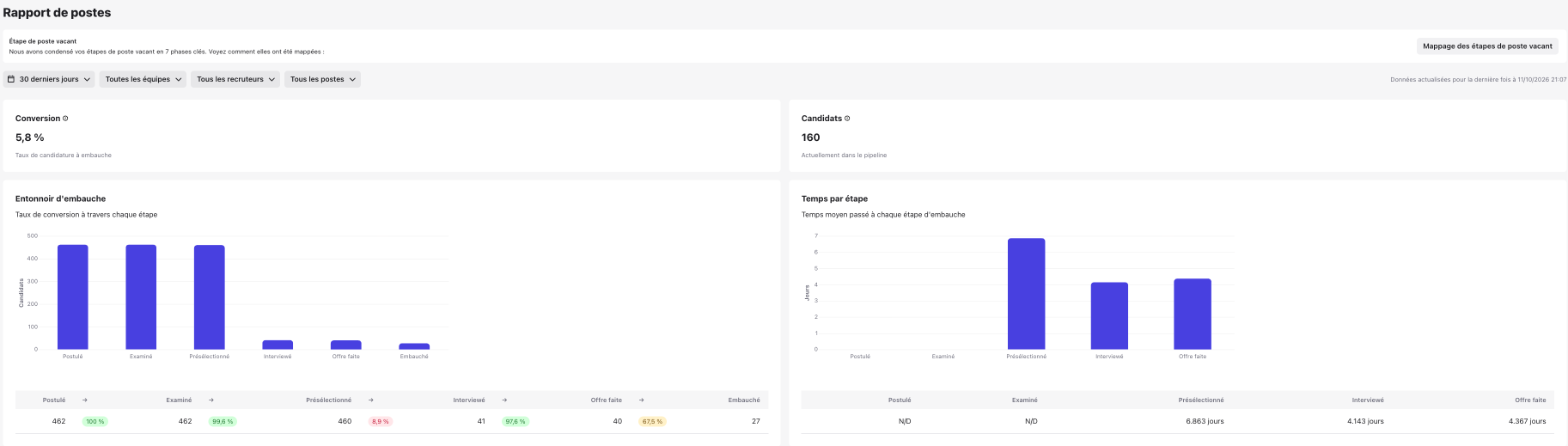Image resolution: width=1568 pixels, height=446 pixels.
Task: Select the Présélectionné bar in Temps par étape
Action: point(1026,294)
